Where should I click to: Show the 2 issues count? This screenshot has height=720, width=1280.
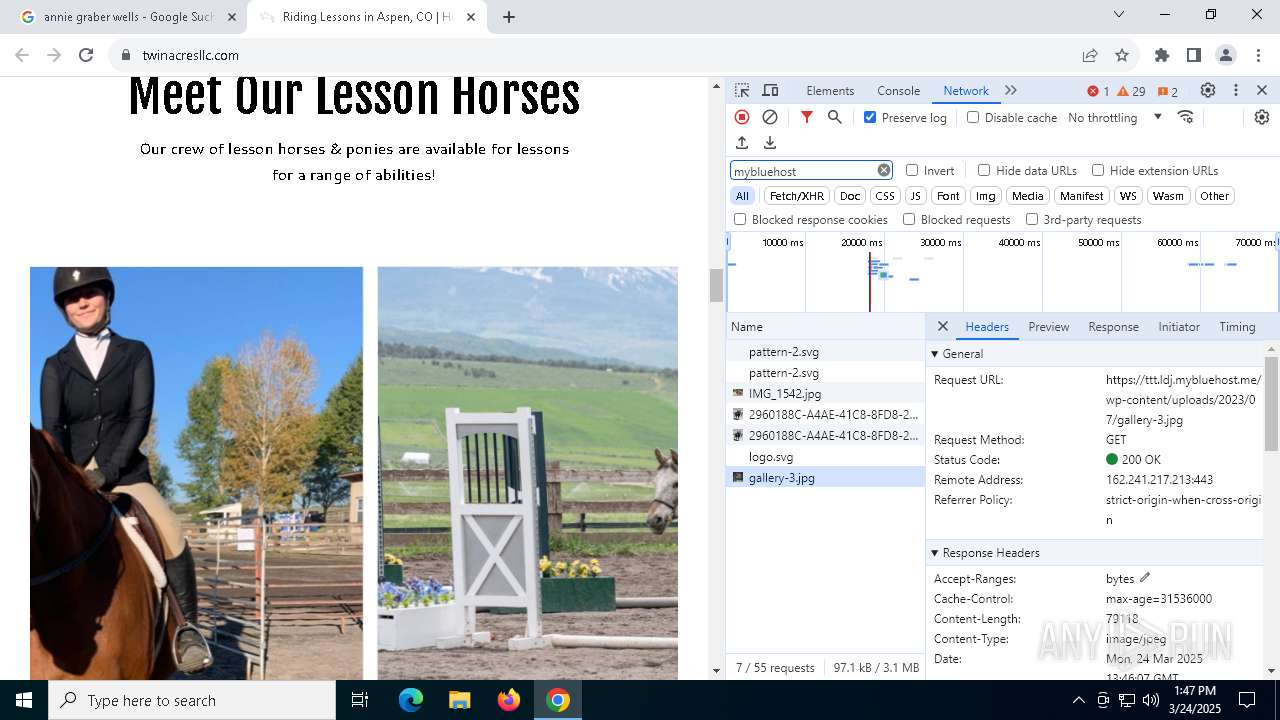point(1167,91)
